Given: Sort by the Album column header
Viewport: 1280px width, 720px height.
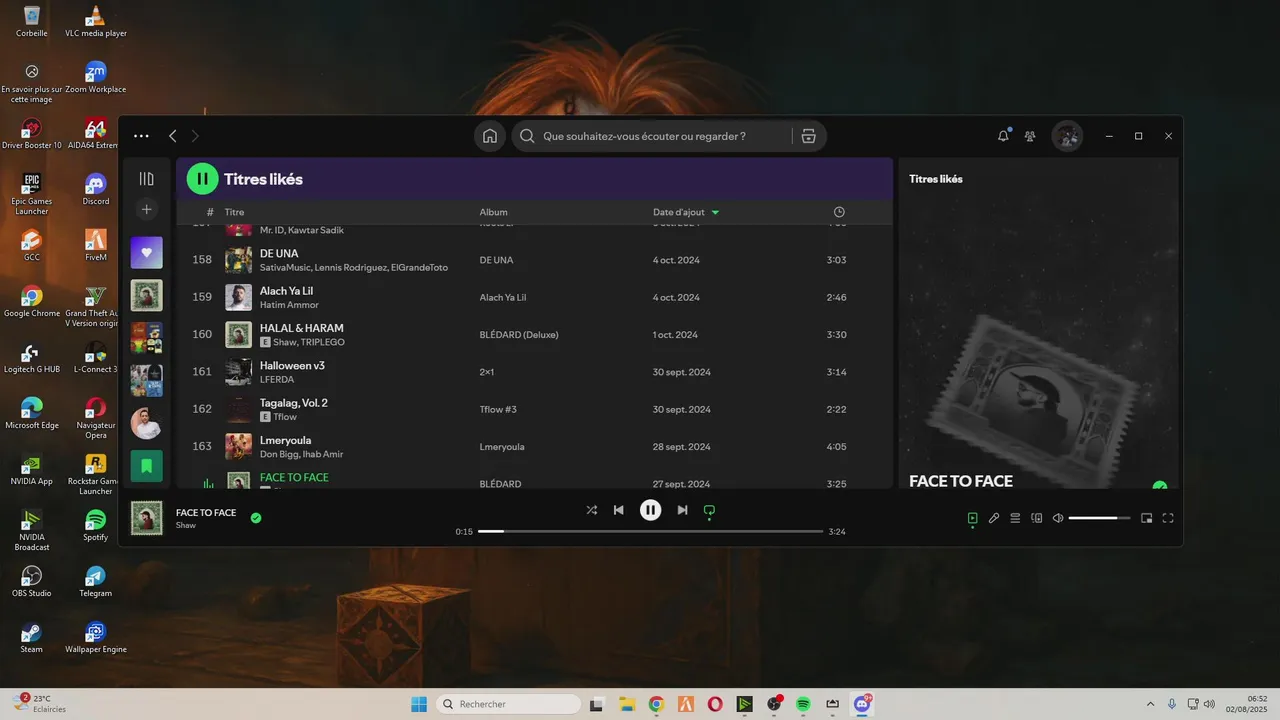Looking at the screenshot, I should click(x=493, y=212).
